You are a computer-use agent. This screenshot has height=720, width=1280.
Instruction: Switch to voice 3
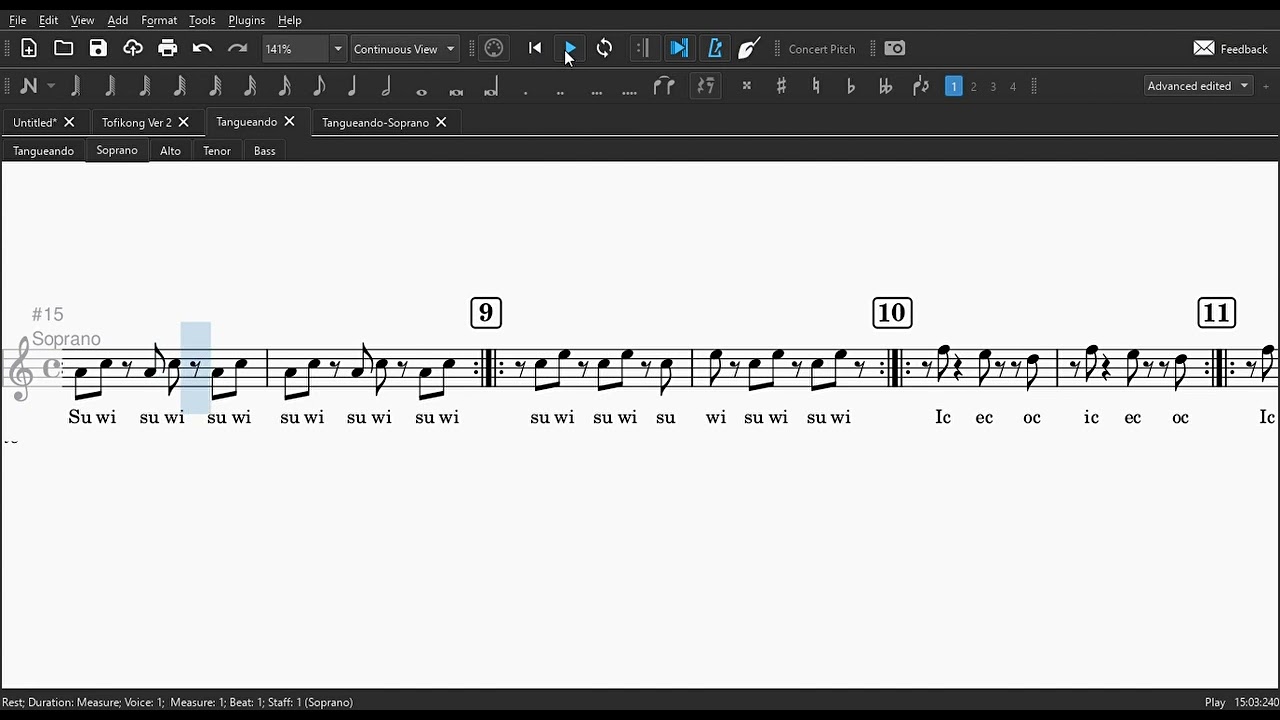tap(993, 86)
